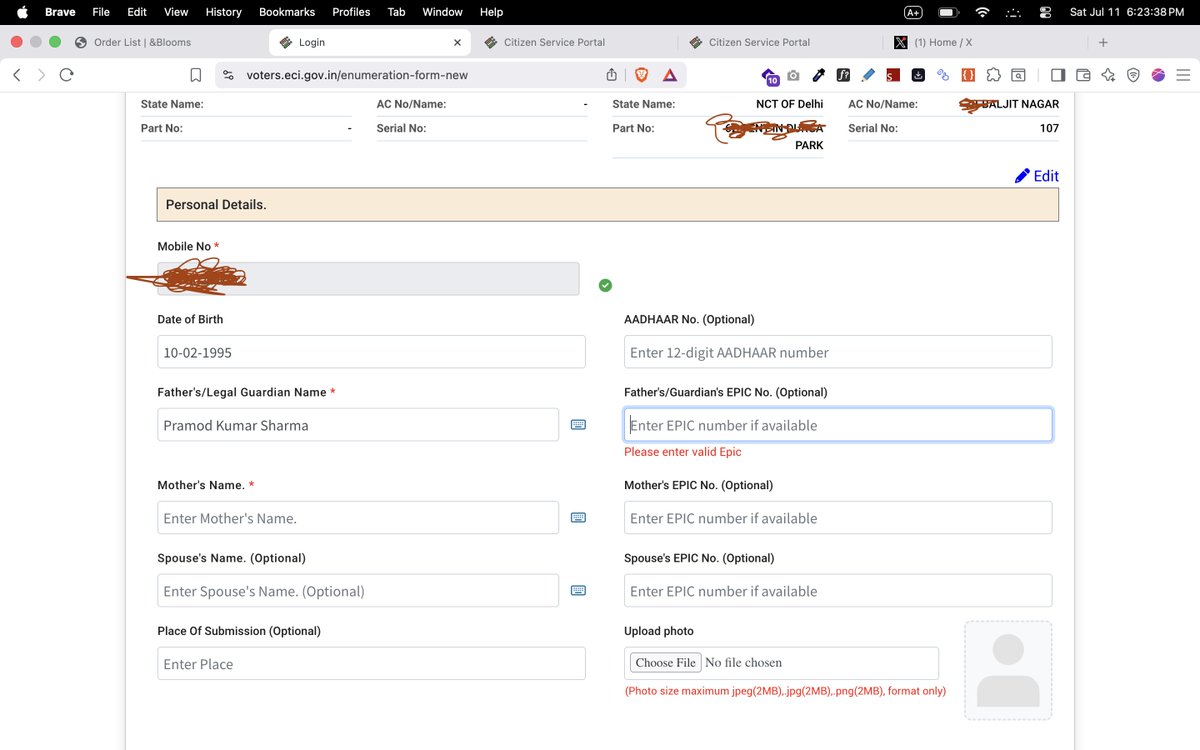The width and height of the screenshot is (1200, 750).
Task: Click the Brave Shields lion icon
Action: click(x=641, y=75)
